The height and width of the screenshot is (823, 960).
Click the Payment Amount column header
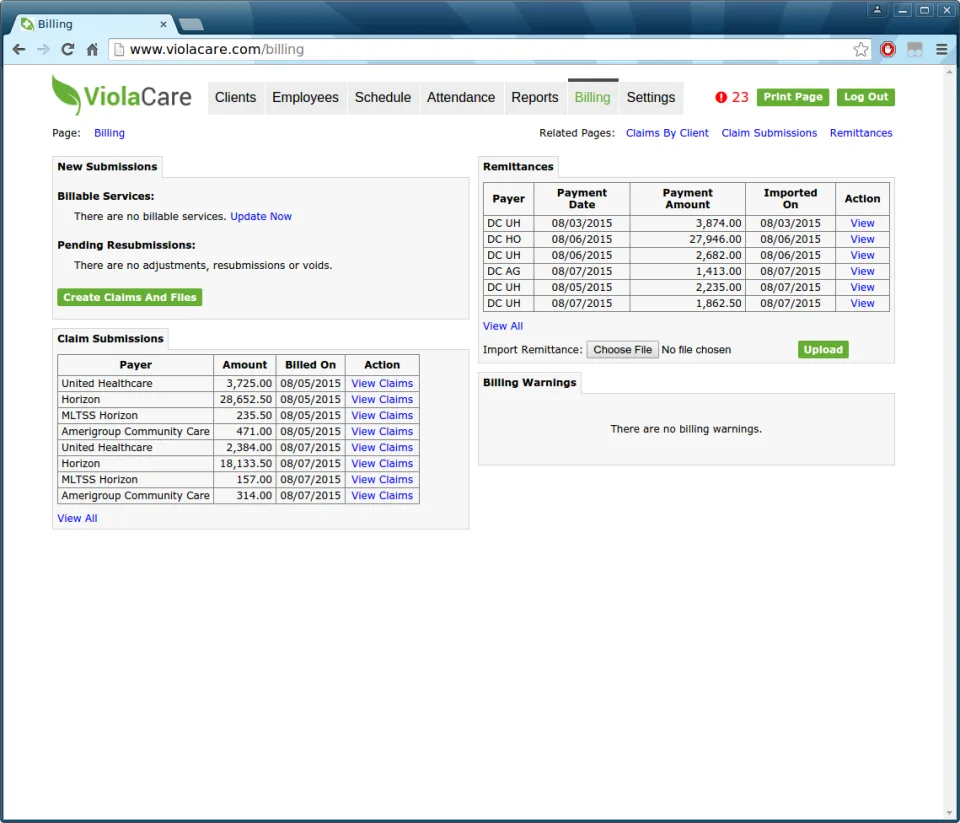(688, 199)
